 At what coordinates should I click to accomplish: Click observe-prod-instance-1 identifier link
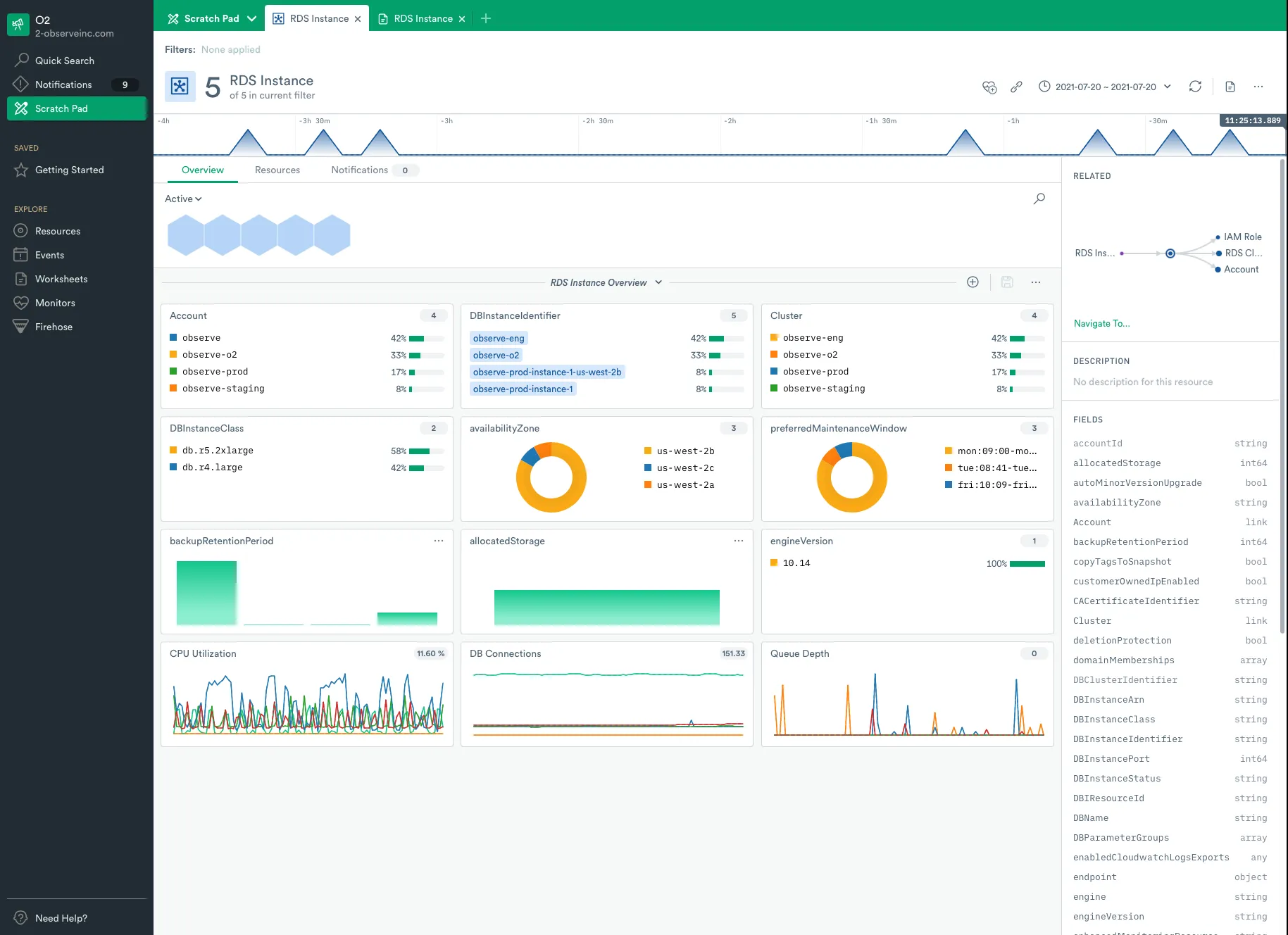[x=523, y=389]
